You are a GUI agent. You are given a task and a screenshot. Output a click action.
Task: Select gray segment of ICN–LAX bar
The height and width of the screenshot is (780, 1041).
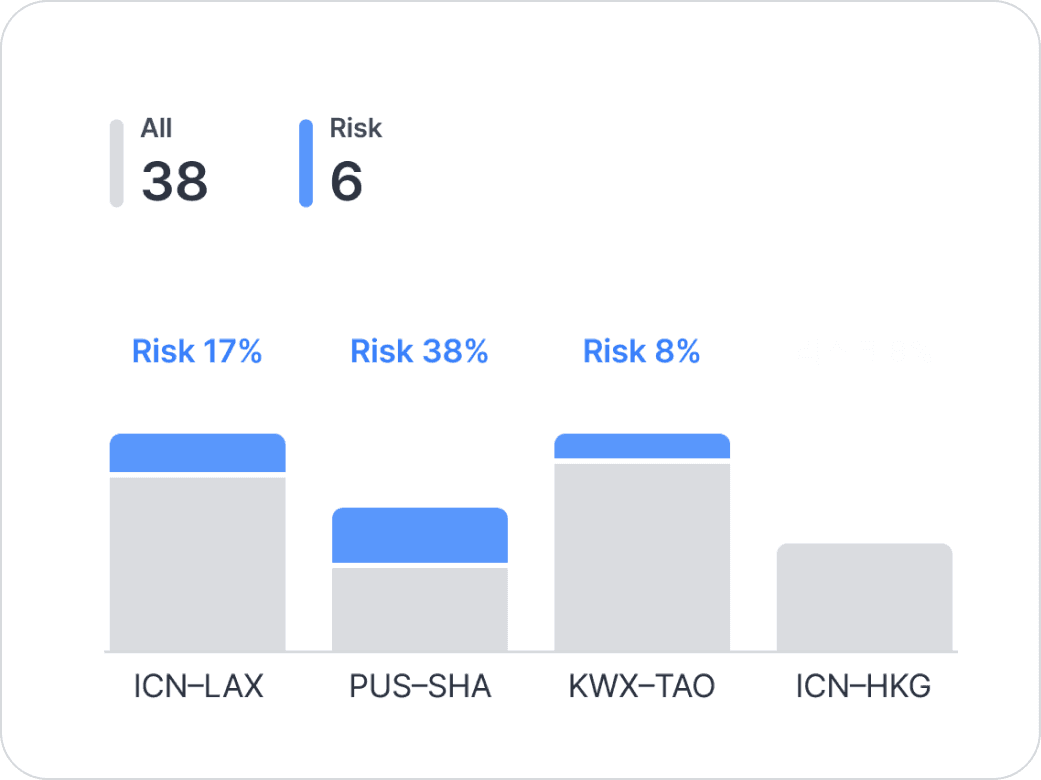click(197, 565)
